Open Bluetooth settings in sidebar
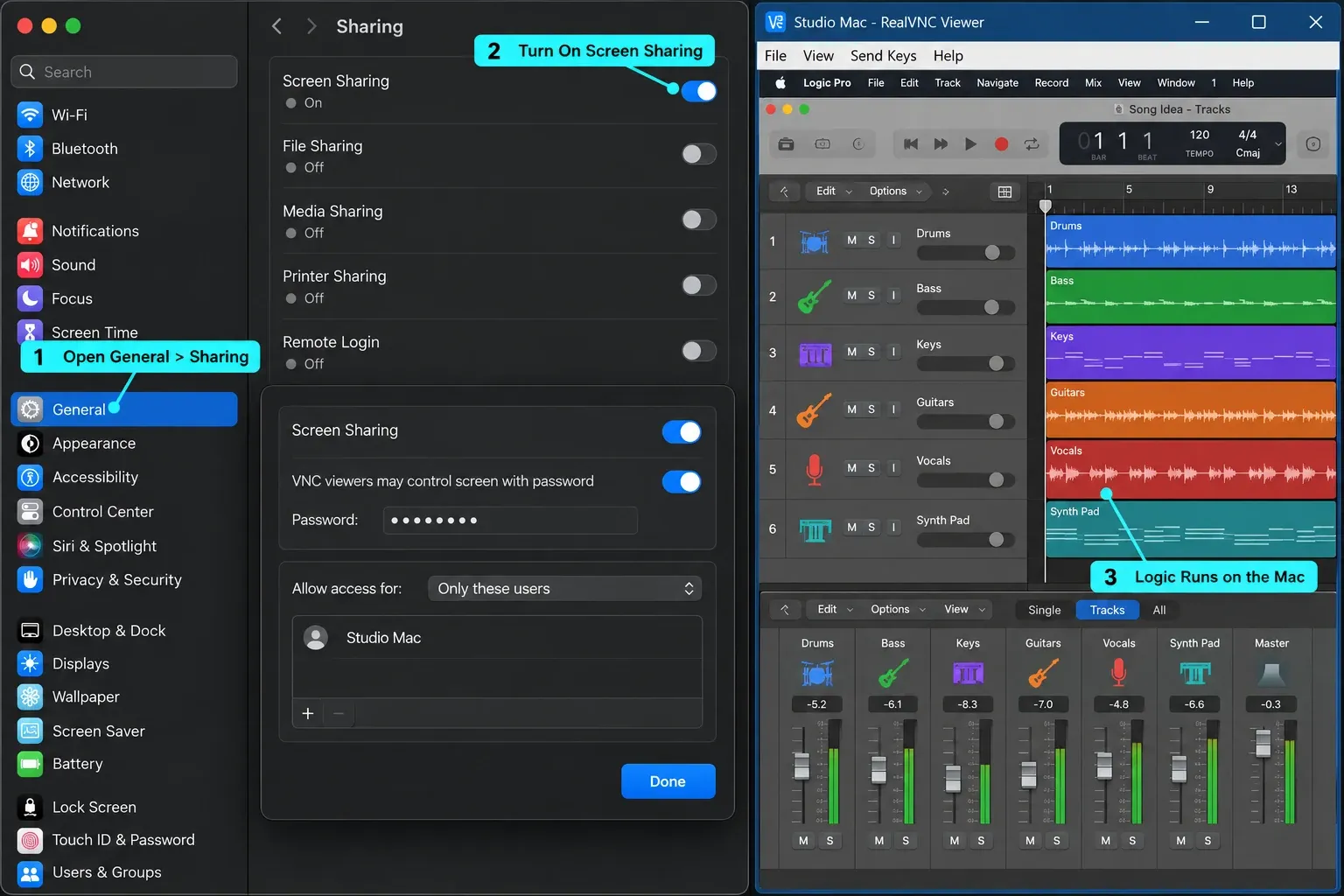This screenshot has height=896, width=1344. (x=123, y=149)
